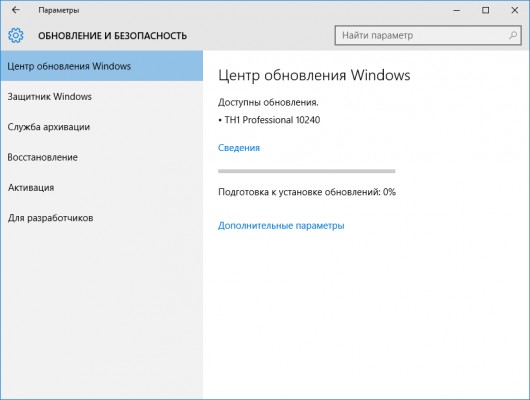This screenshot has height=400, width=530.
Task: Click the Центр обновления Windows page heading
Action: [314, 75]
